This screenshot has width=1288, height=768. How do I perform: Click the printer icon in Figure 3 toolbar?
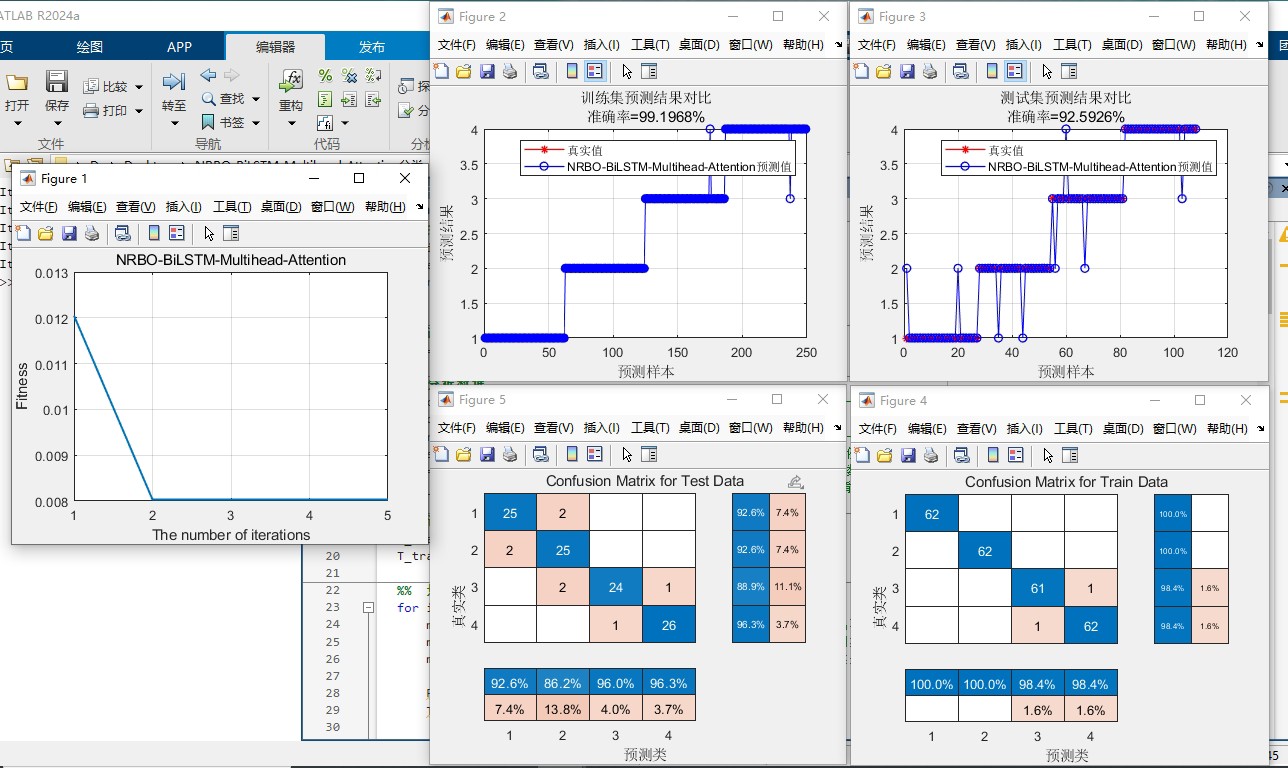pos(930,71)
